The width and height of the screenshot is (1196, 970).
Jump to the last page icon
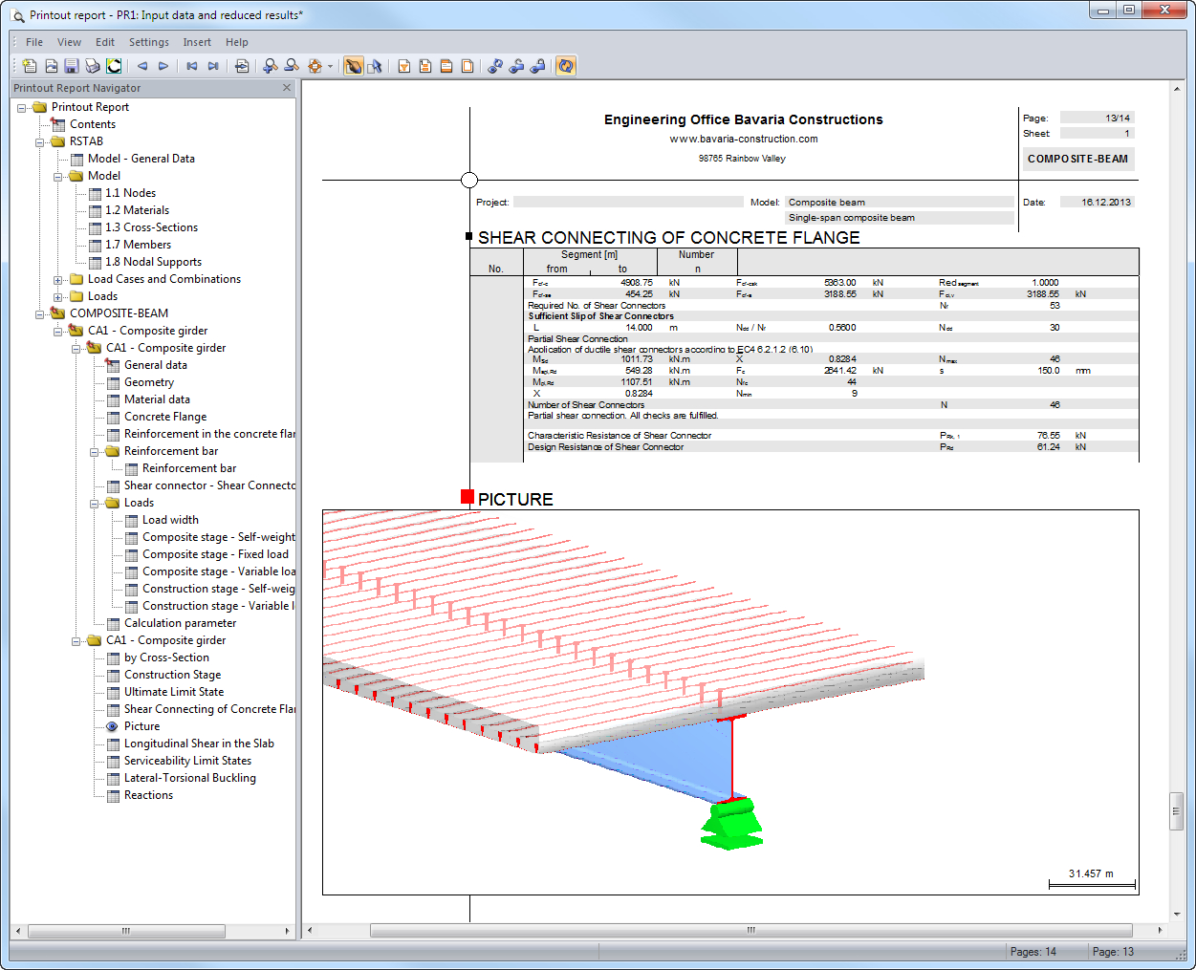(x=213, y=67)
